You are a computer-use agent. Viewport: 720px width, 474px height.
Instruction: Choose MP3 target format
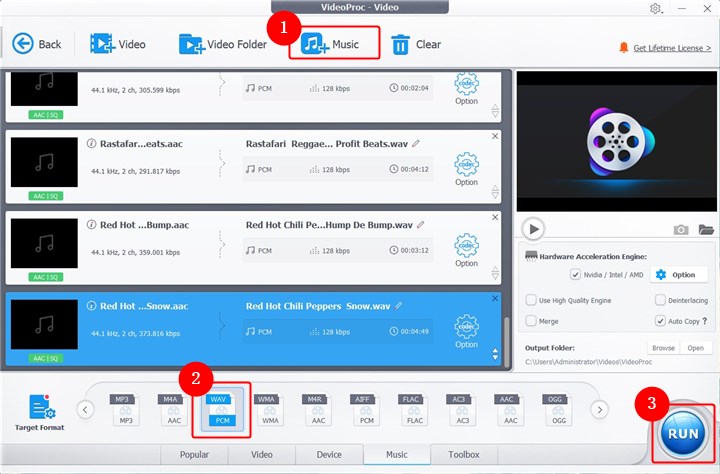point(124,409)
